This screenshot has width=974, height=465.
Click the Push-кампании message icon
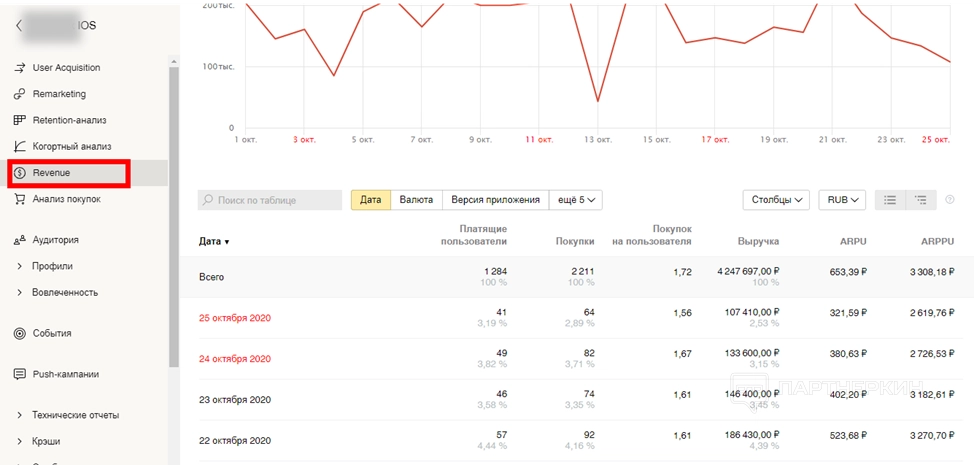point(20,374)
